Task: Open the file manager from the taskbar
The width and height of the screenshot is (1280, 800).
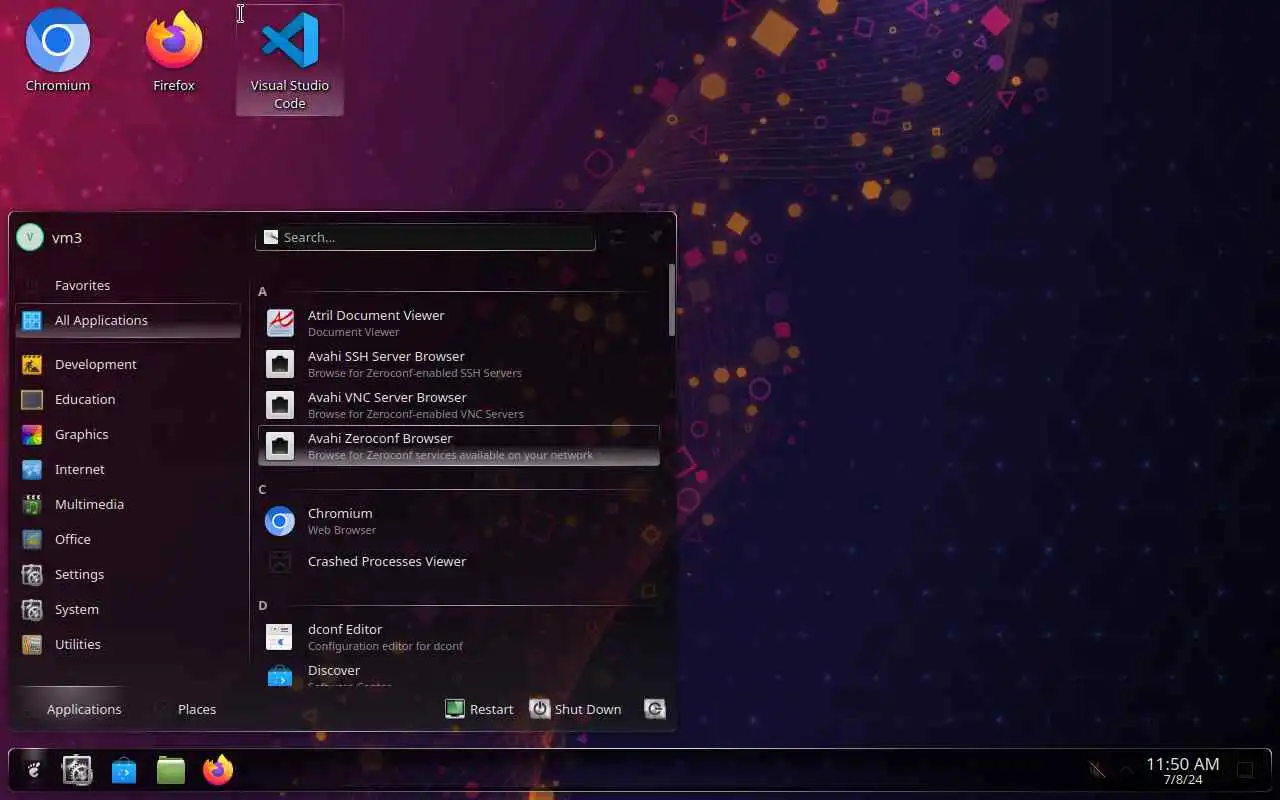Action: coord(171,769)
